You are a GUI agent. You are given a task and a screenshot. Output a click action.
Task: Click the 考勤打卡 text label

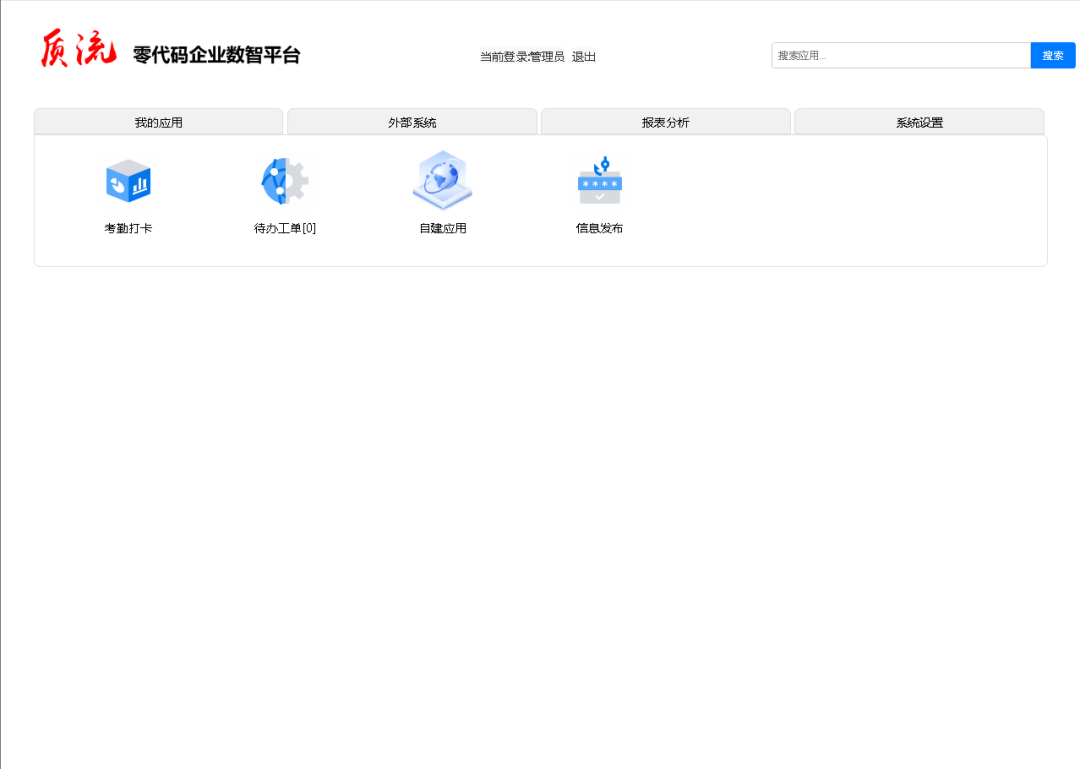pos(128,228)
